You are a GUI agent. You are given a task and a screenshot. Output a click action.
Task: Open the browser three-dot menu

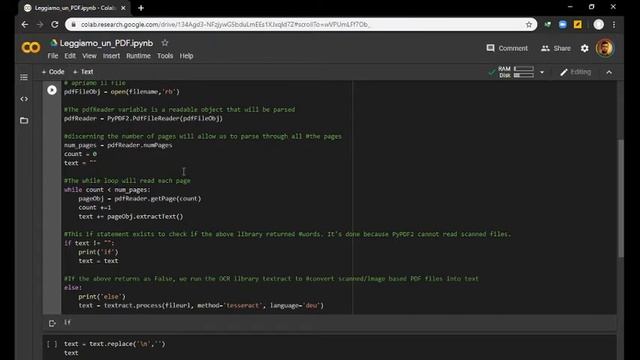pyautogui.click(x=614, y=24)
